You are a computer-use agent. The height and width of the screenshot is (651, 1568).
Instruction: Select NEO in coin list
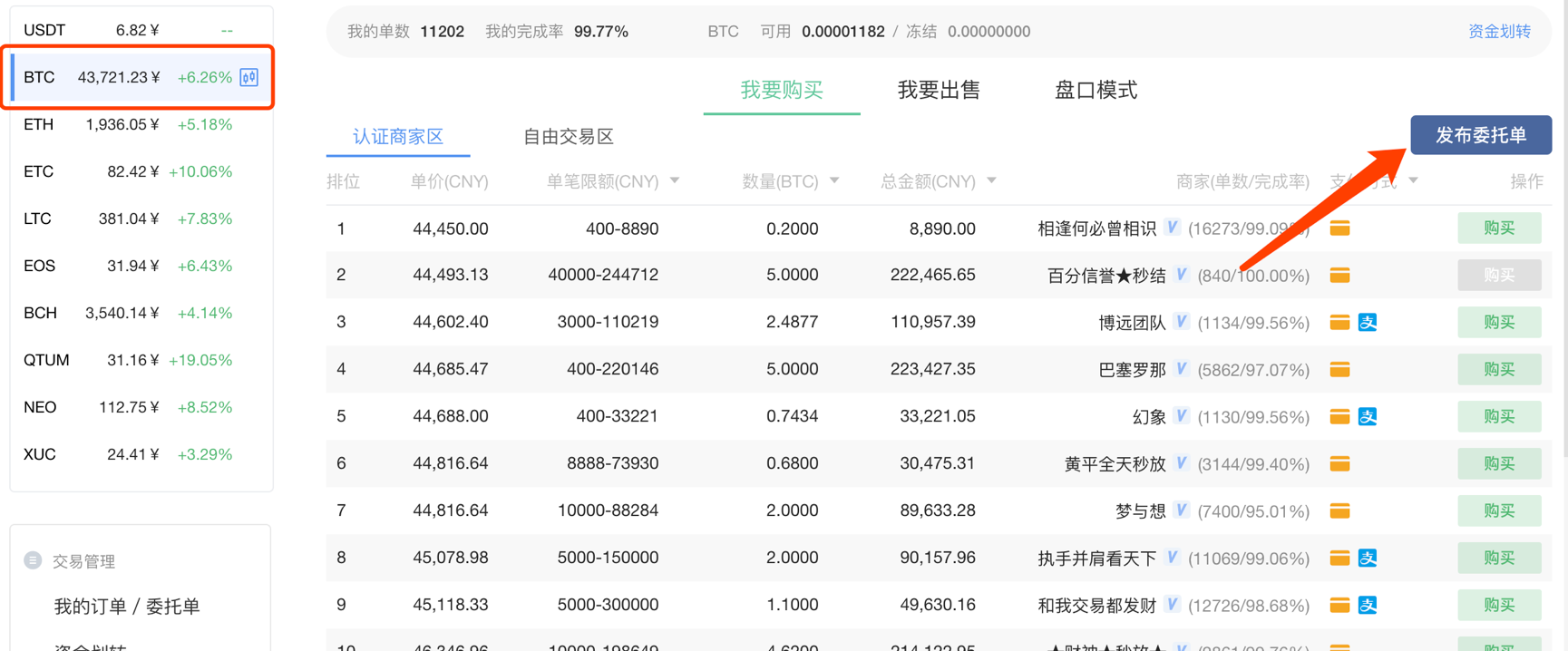click(x=141, y=407)
